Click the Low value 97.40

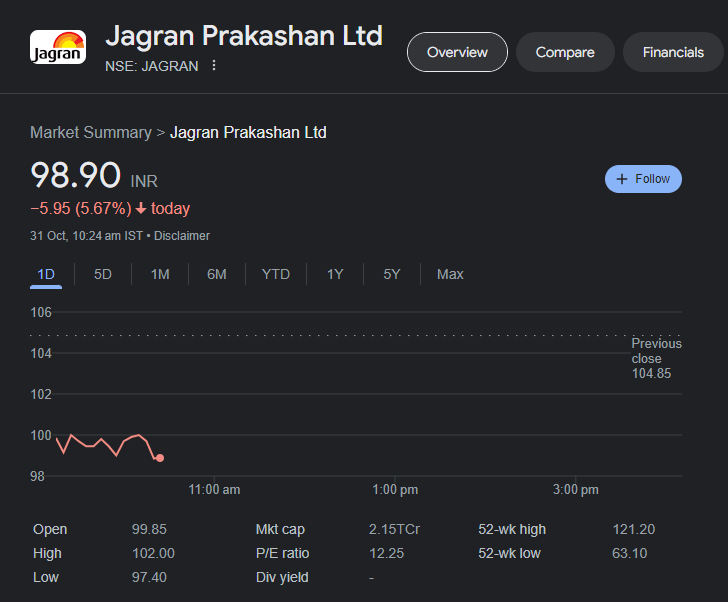[x=149, y=577]
